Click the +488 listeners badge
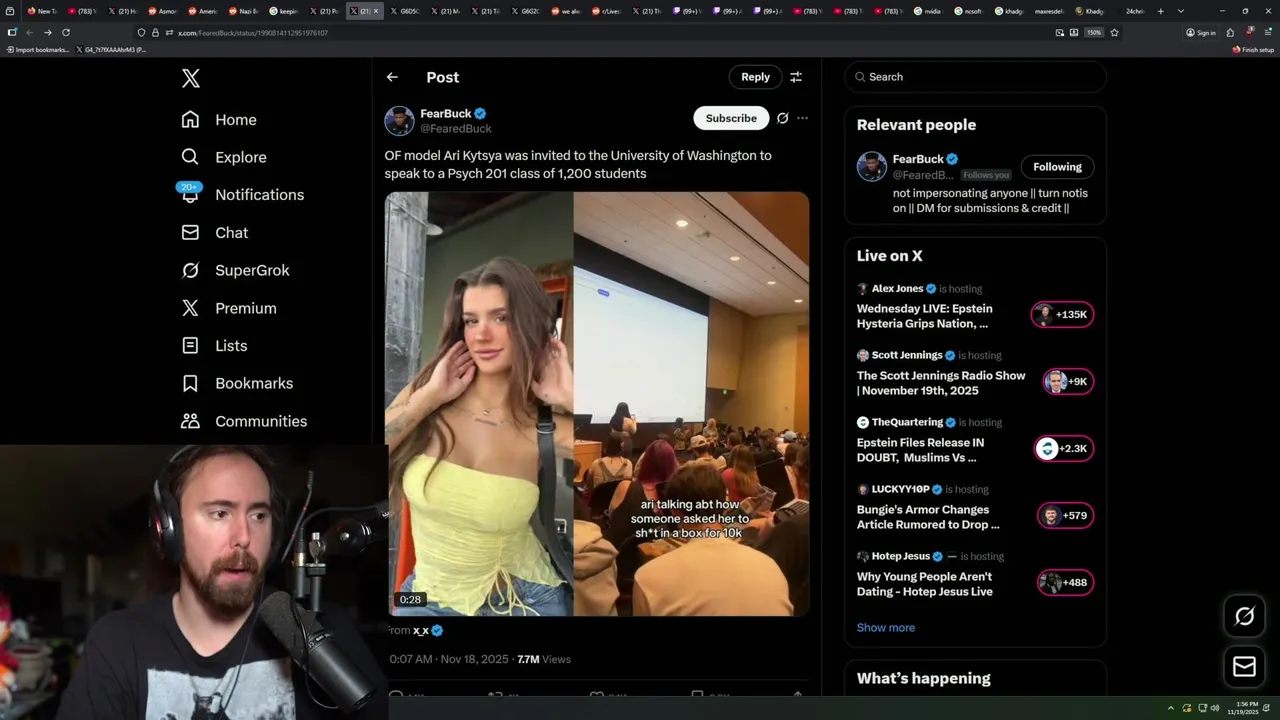The image size is (1280, 720). point(1065,582)
